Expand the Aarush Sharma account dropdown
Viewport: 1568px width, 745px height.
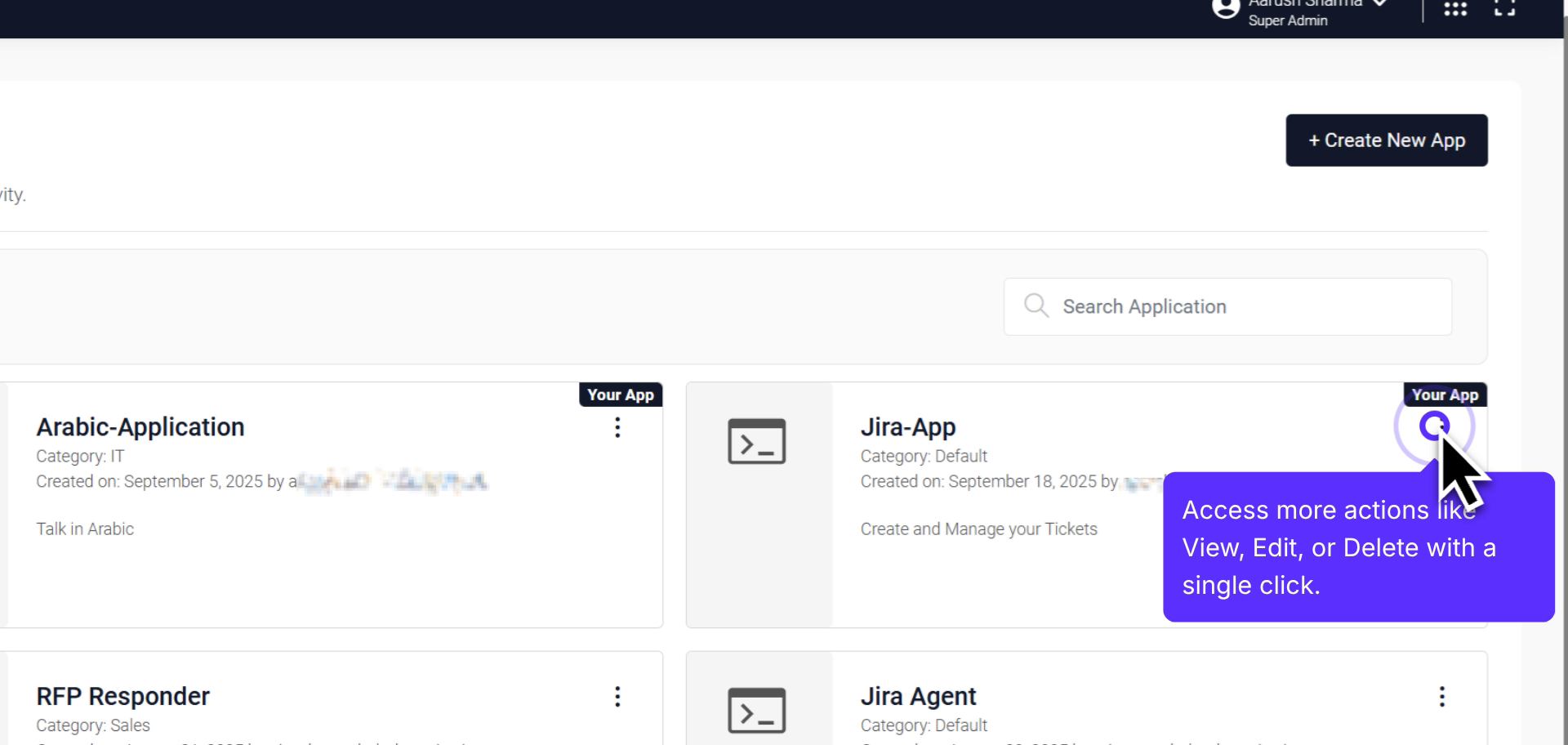click(1379, 3)
